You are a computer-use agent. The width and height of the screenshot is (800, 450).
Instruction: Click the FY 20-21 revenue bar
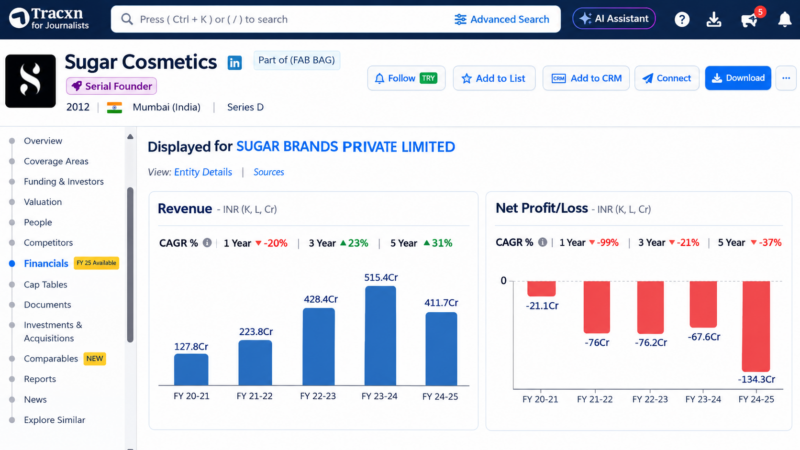click(191, 369)
